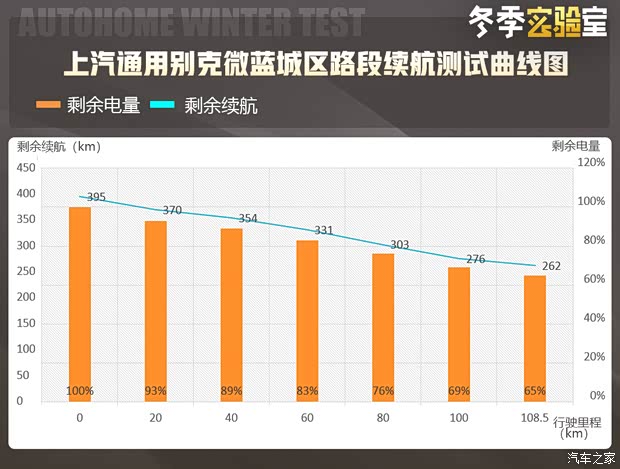Select the 100% bar at 0 km
The height and width of the screenshot is (469, 620).
pyautogui.click(x=80, y=304)
